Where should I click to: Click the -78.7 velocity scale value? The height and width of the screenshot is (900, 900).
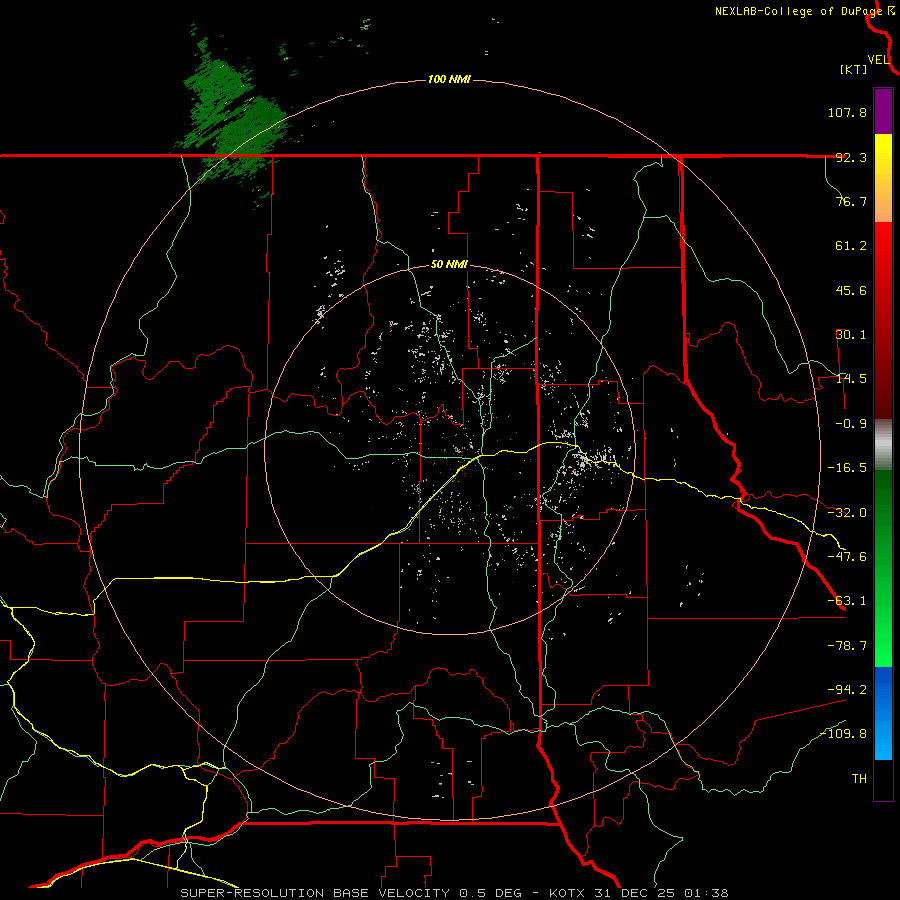[x=847, y=646]
